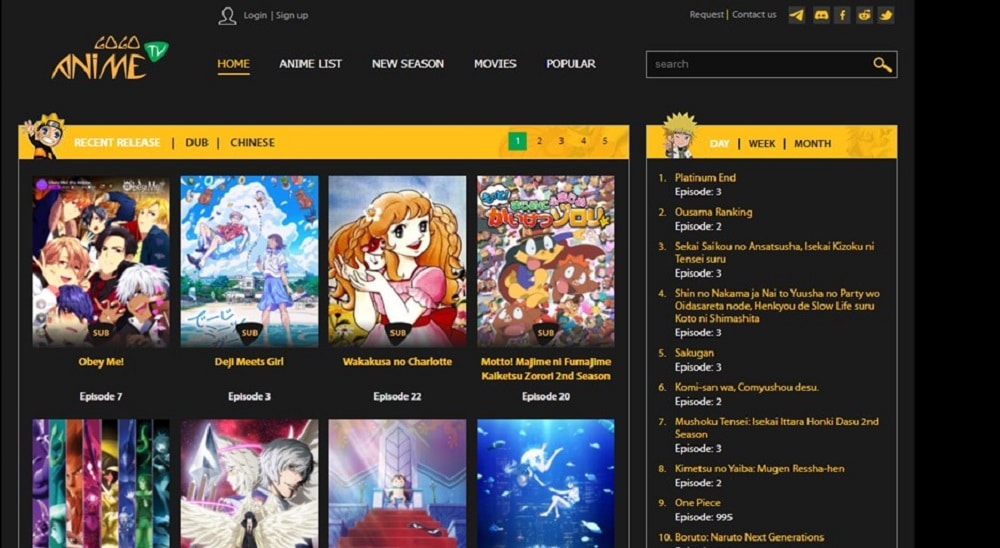The width and height of the screenshot is (1000, 548).
Task: Open the ANIME LIST menu
Action: (x=311, y=64)
